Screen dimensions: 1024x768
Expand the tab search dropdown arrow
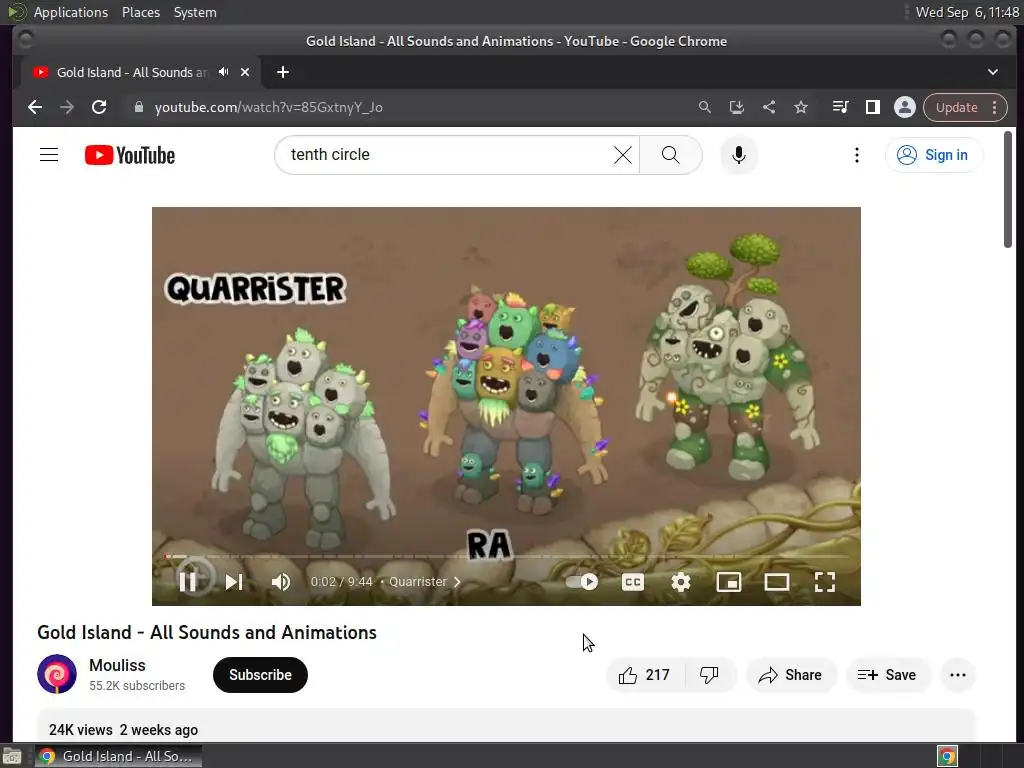(x=993, y=72)
